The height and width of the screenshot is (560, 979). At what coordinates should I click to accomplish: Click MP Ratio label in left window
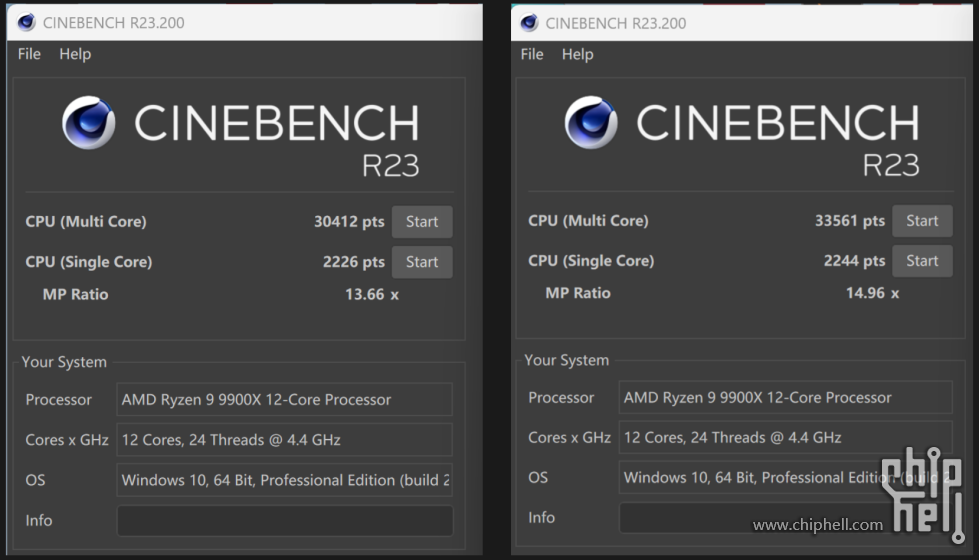76,294
